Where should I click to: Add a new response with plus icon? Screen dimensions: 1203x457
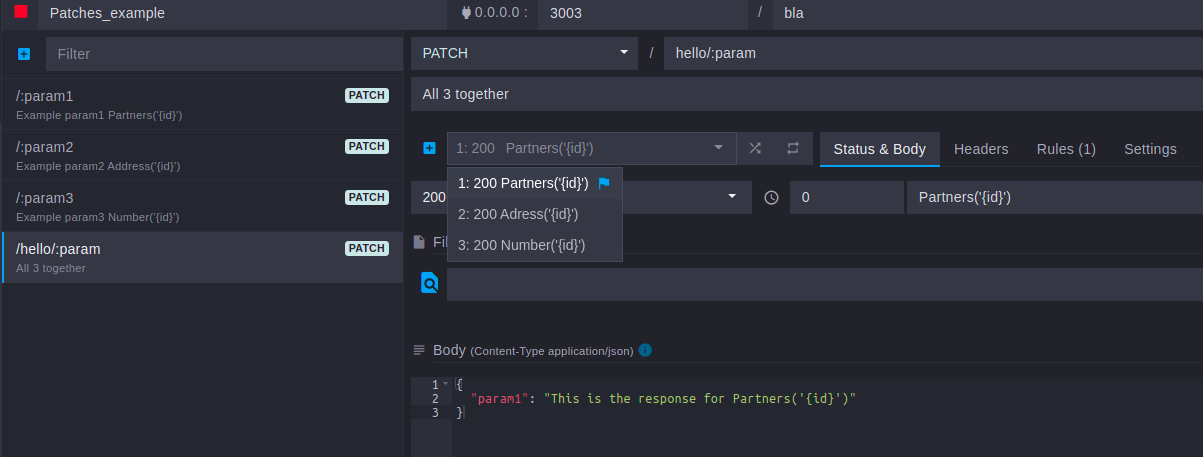pos(429,148)
